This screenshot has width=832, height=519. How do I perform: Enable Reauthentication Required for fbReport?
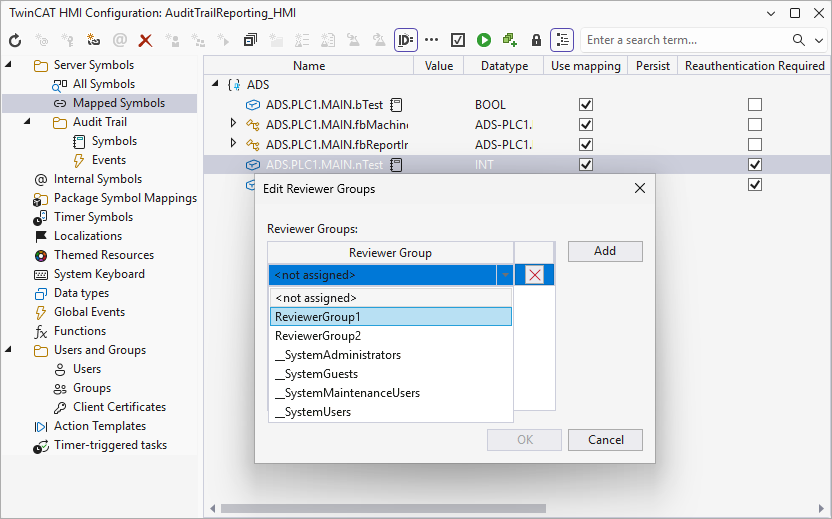[x=755, y=145]
